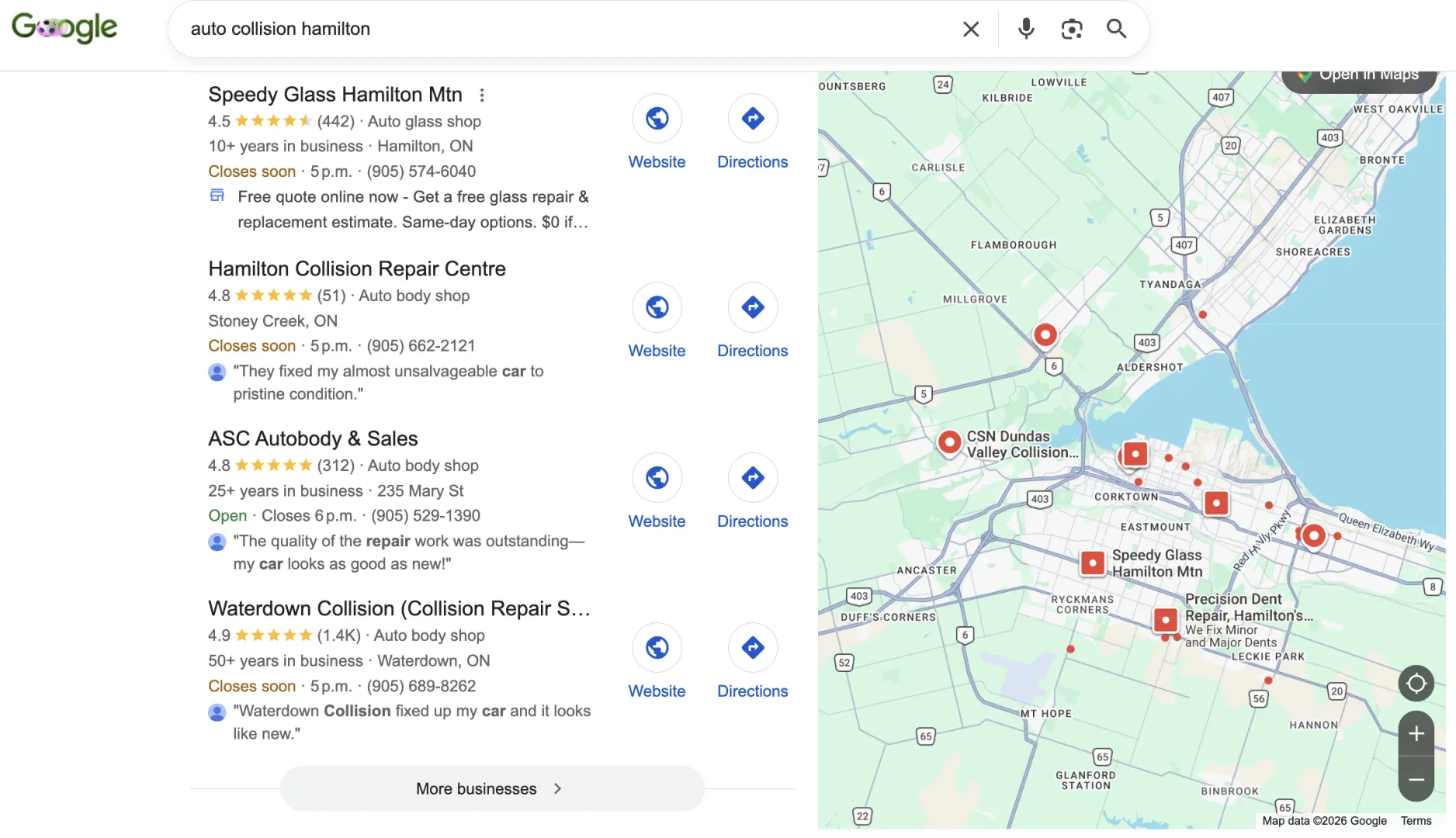Start voice search with the microphone icon

click(1026, 29)
